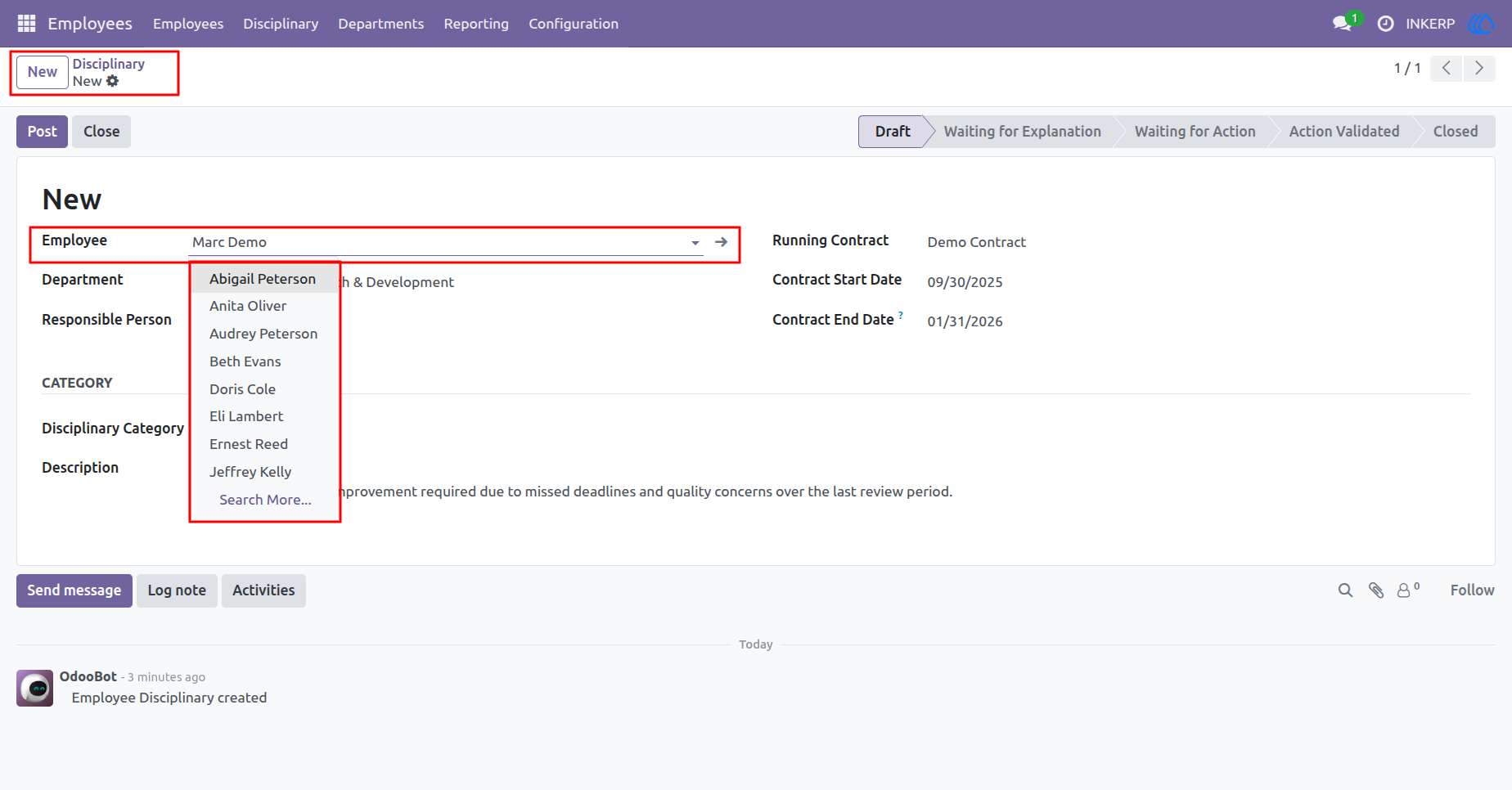Go to next record arrow
Screen dimensions: 1512x790
click(x=1479, y=68)
